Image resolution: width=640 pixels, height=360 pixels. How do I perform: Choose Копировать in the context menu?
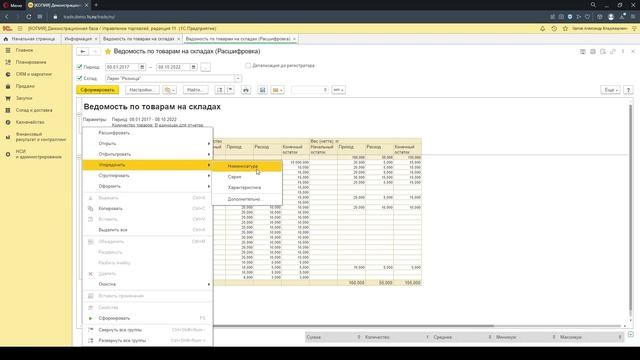(147, 209)
